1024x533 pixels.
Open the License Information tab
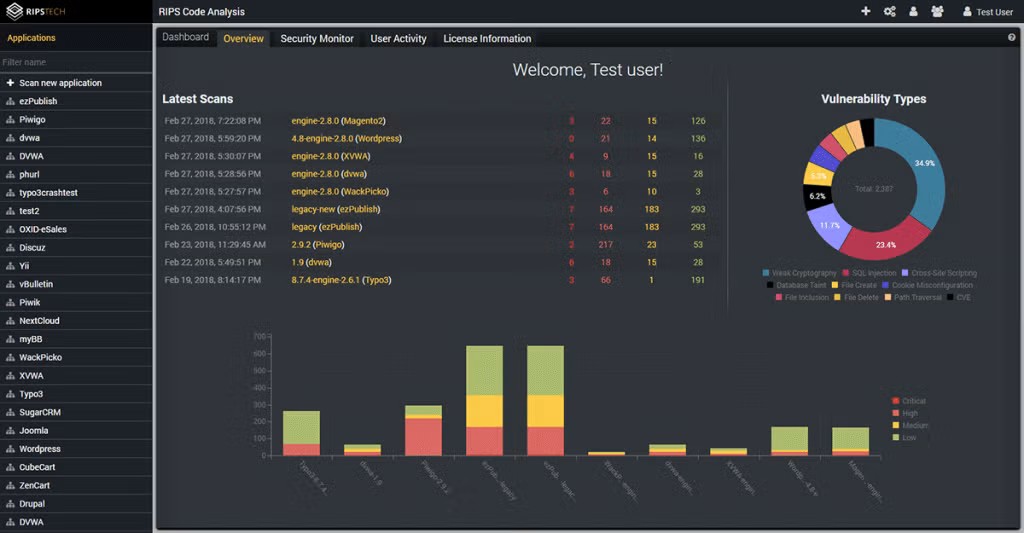487,39
